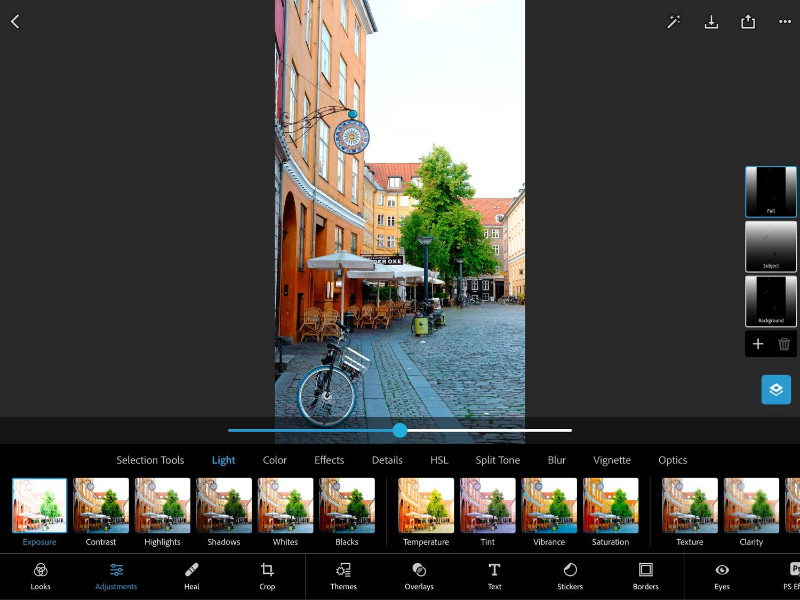
Task: Switch to the Color tab
Action: 275,460
